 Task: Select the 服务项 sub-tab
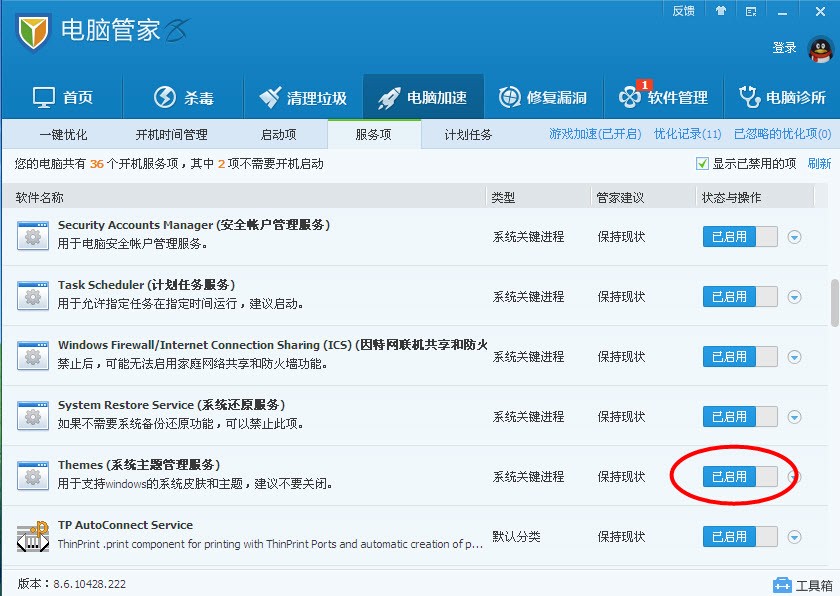coord(374,134)
